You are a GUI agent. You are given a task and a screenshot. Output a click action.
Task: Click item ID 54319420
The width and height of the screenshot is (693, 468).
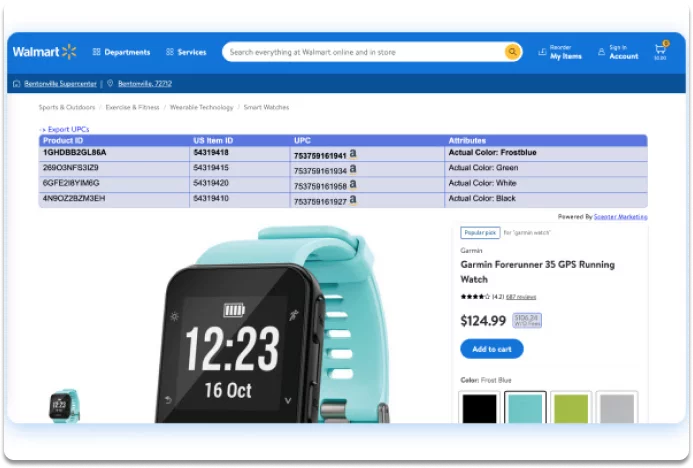[211, 183]
